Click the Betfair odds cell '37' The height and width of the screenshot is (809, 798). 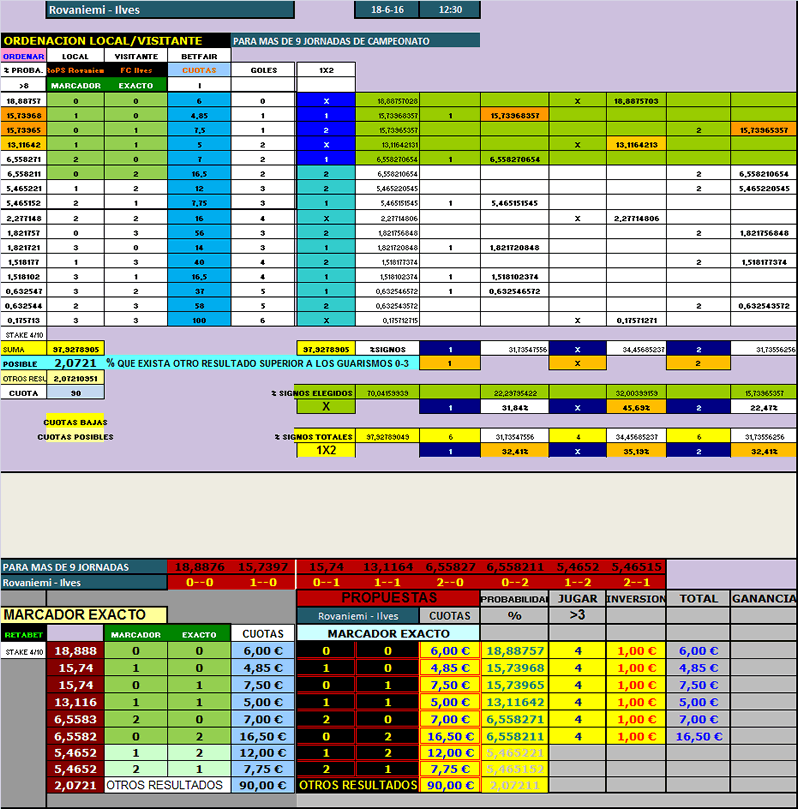(199, 291)
